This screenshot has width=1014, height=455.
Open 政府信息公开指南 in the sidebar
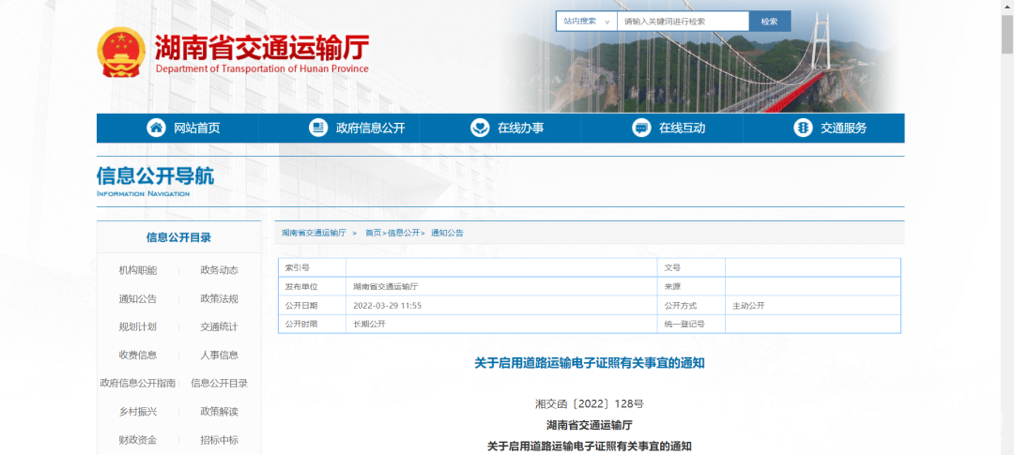138,383
